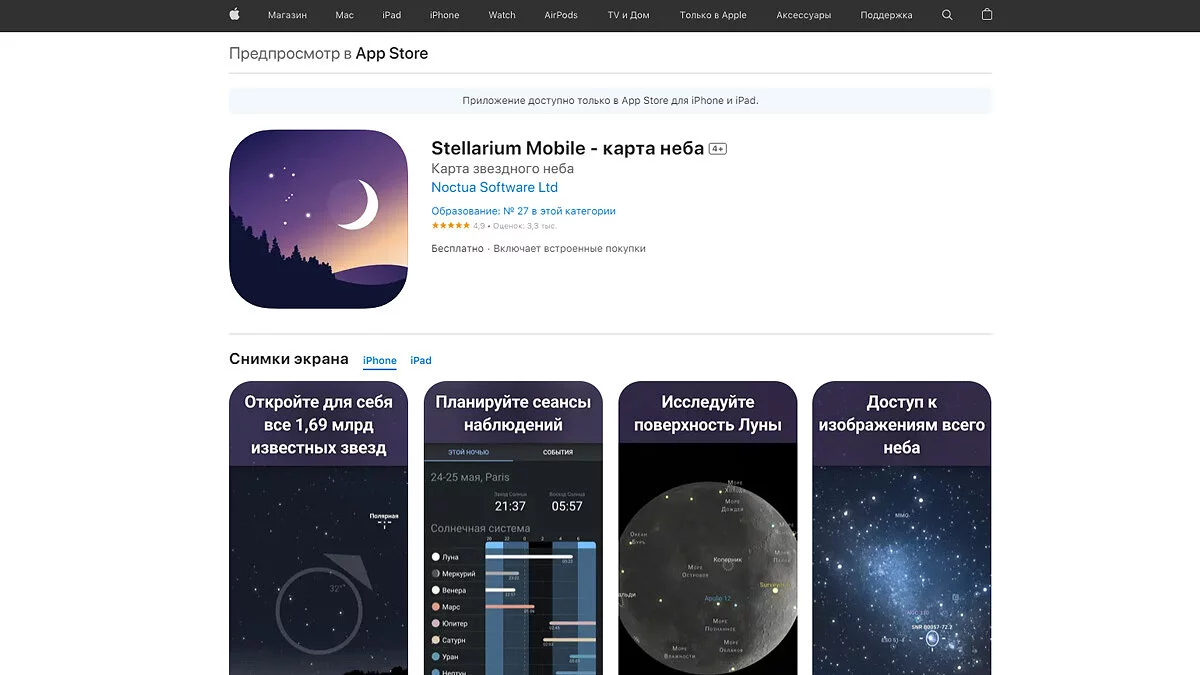Open the 1,69 млрд звезд screenshot
The width and height of the screenshot is (1200, 675).
[318, 528]
